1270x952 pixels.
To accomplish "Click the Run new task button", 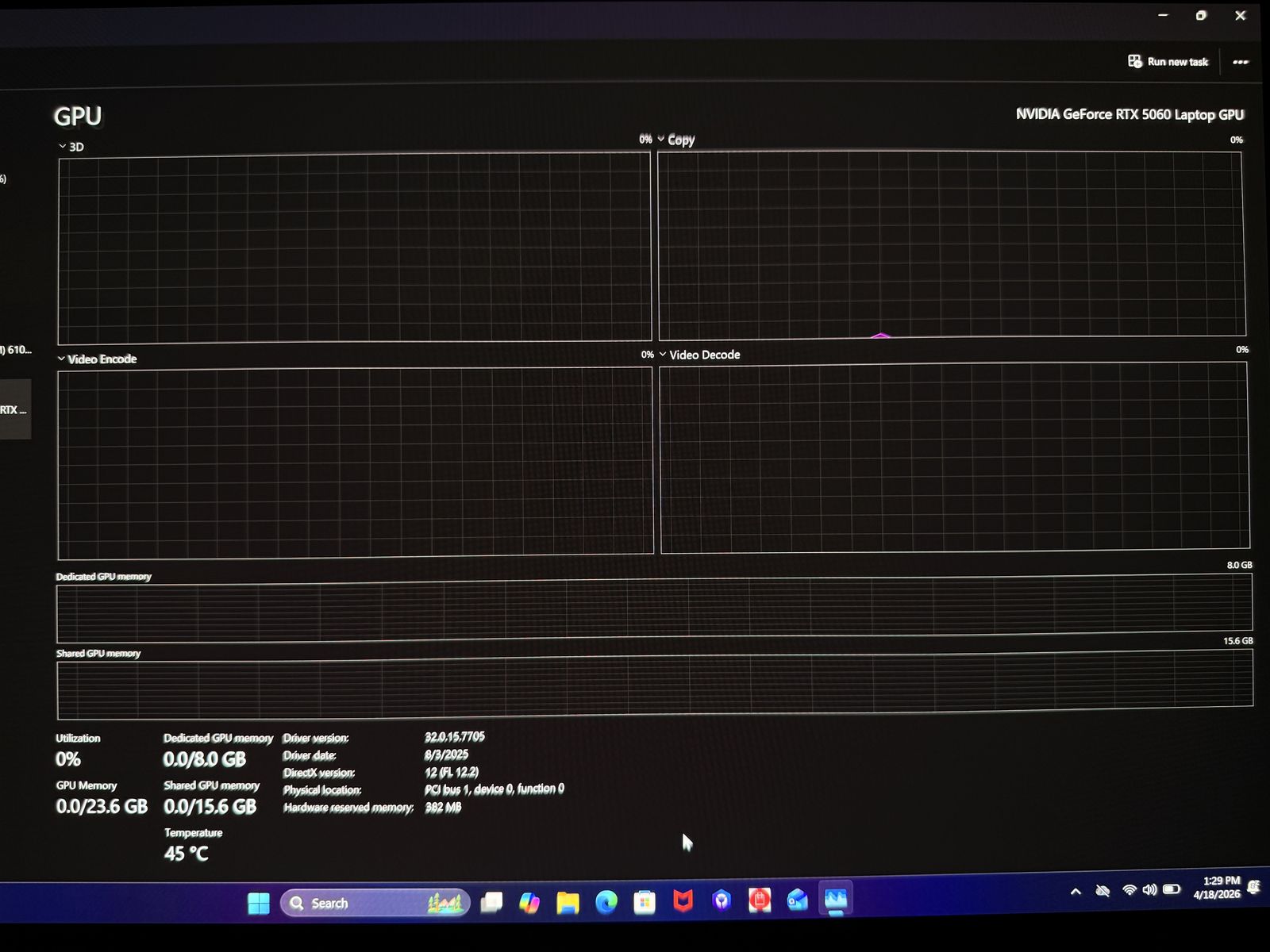I will click(x=1168, y=62).
